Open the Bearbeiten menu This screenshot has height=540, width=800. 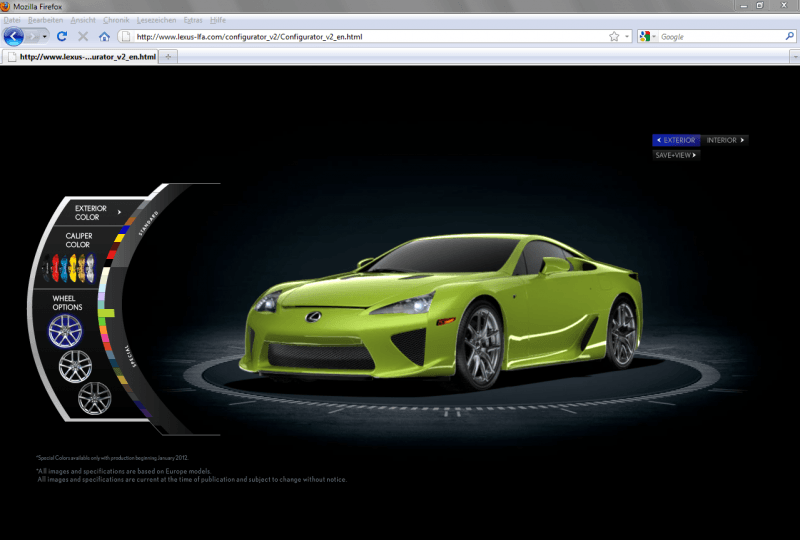pyautogui.click(x=45, y=20)
